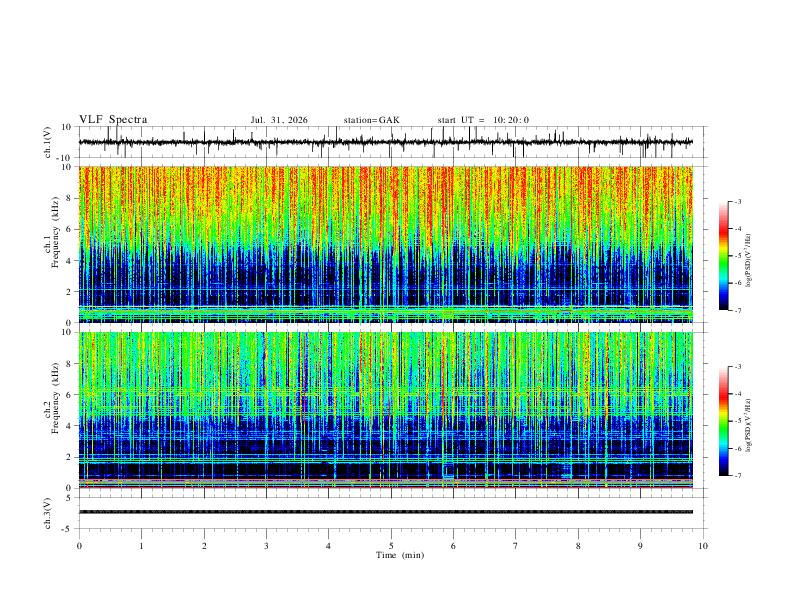
Task: Click the 0 minute tick on time axis
Action: pyautogui.click(x=79, y=546)
